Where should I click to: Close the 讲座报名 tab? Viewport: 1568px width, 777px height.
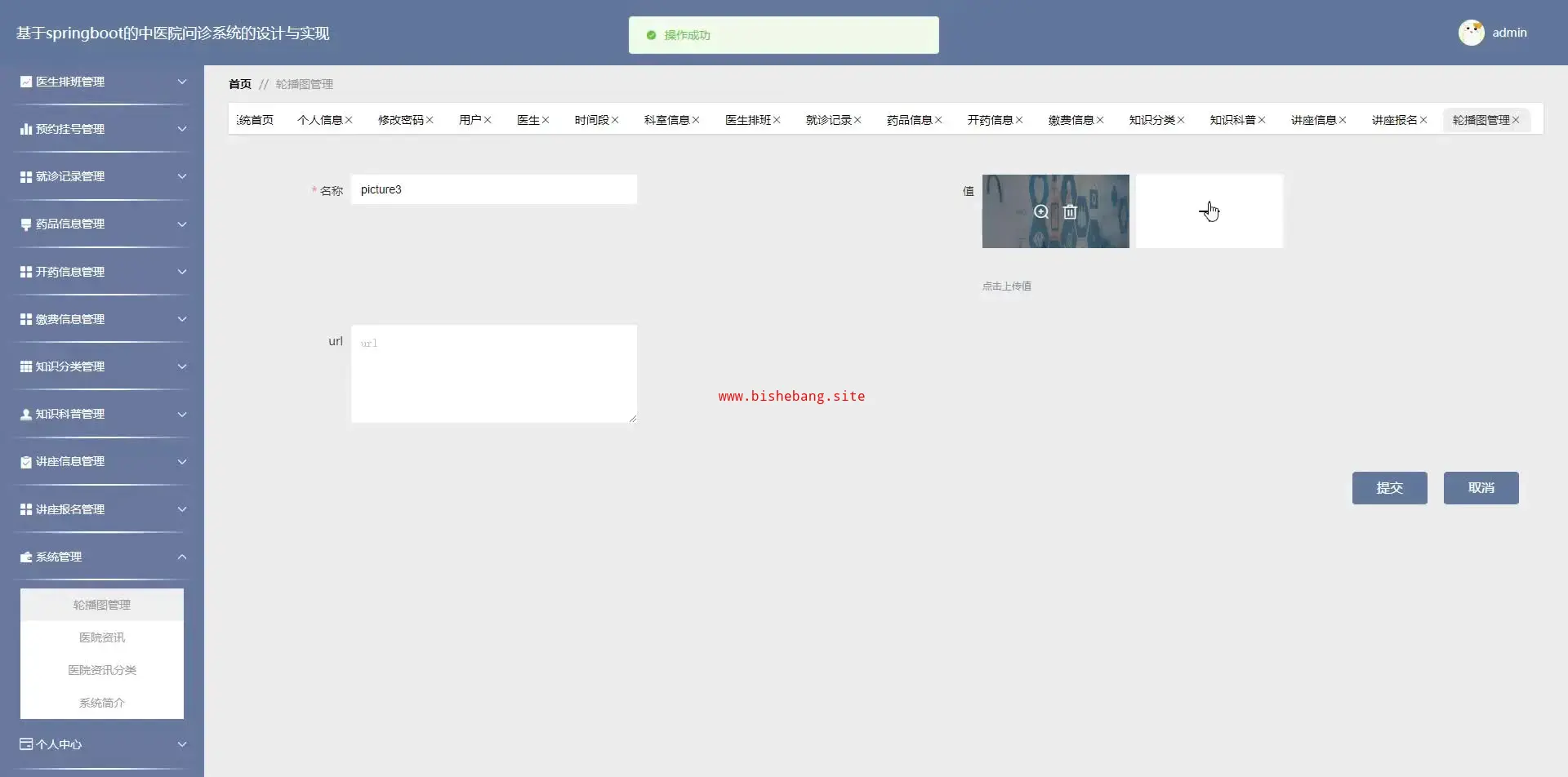tap(1423, 120)
